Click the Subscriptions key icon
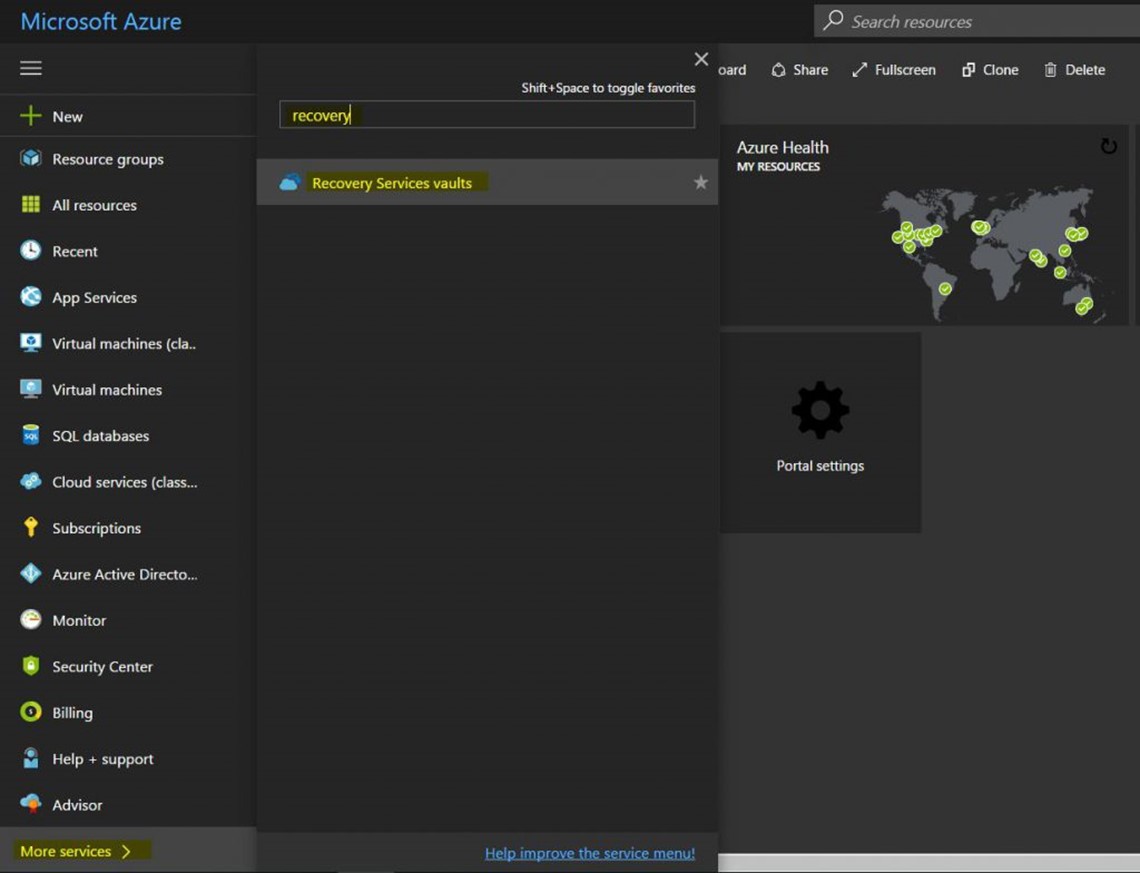Image resolution: width=1140 pixels, height=873 pixels. [31, 527]
